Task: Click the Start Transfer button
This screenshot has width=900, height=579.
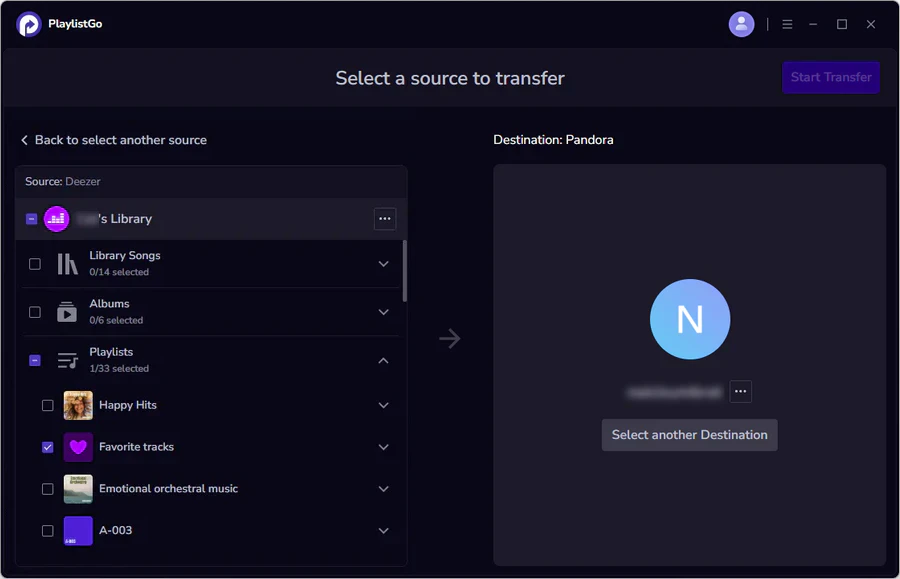Action: click(831, 77)
